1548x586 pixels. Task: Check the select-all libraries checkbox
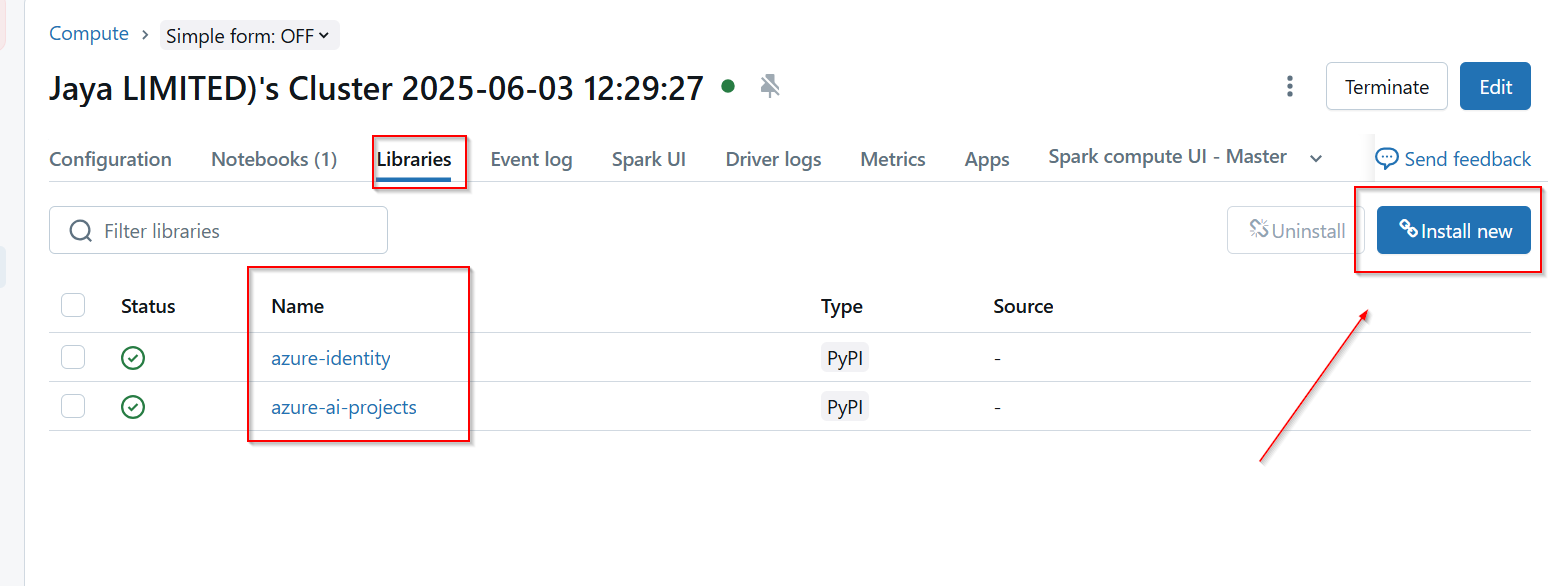pyautogui.click(x=73, y=305)
